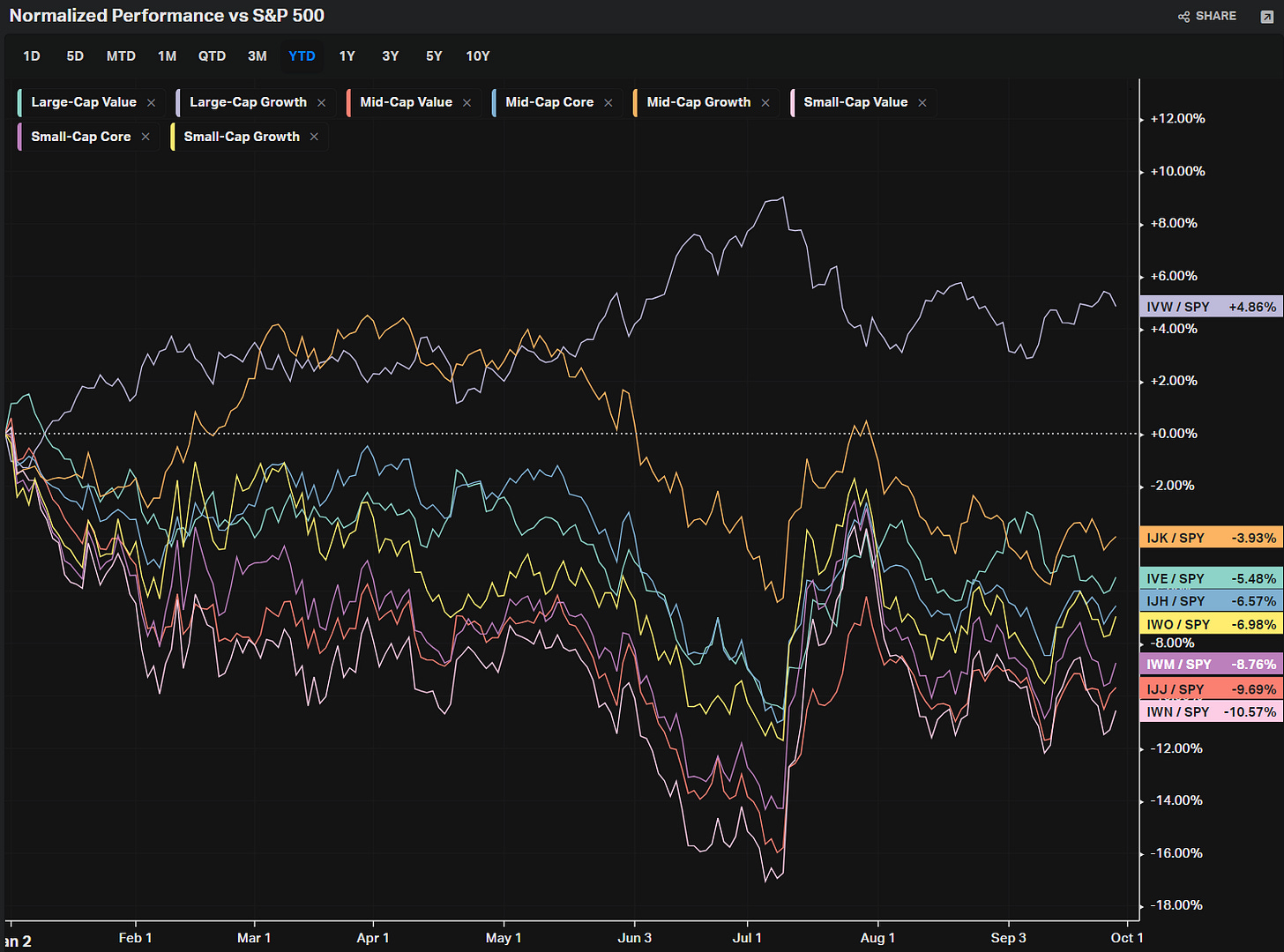Remove Small-Cap Growth series with its X

(314, 137)
